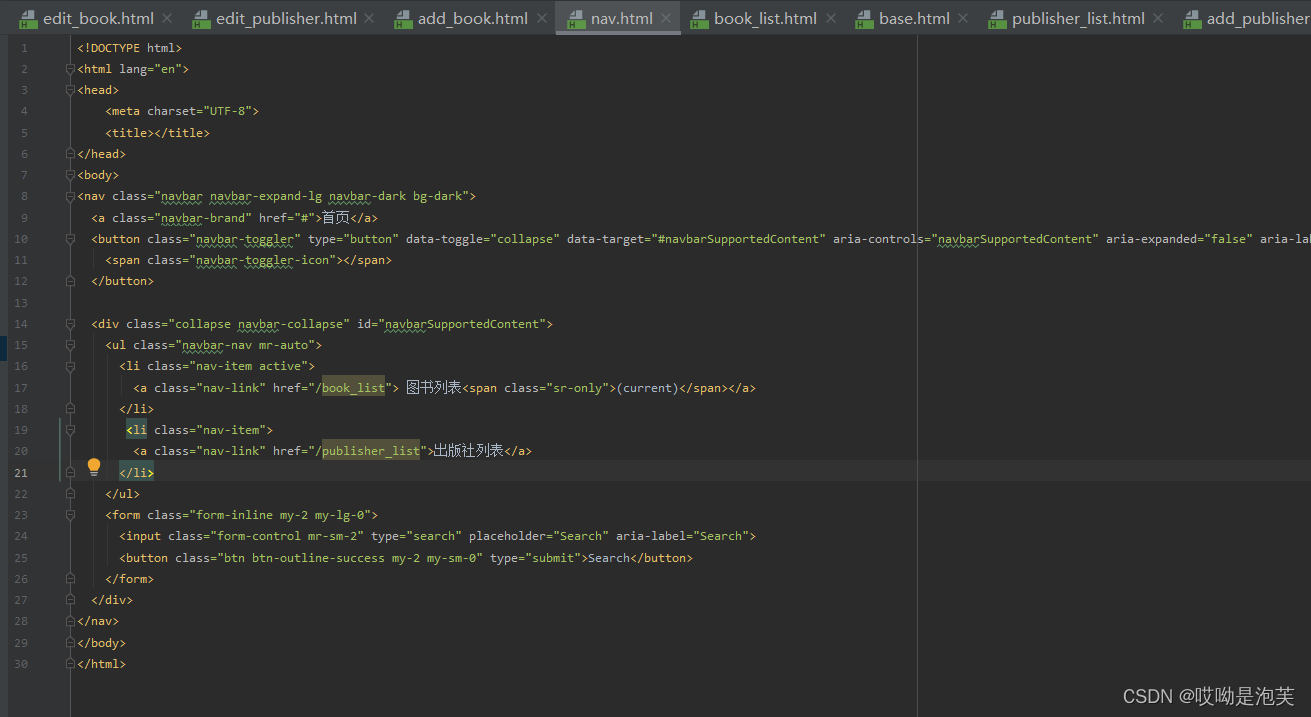Click the "<title></title>" tag on line 5
1311x717 pixels.
[x=158, y=133]
